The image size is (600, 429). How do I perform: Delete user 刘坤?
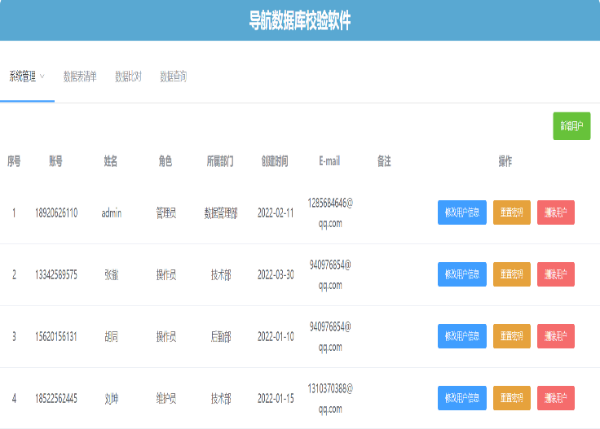pyautogui.click(x=556, y=398)
